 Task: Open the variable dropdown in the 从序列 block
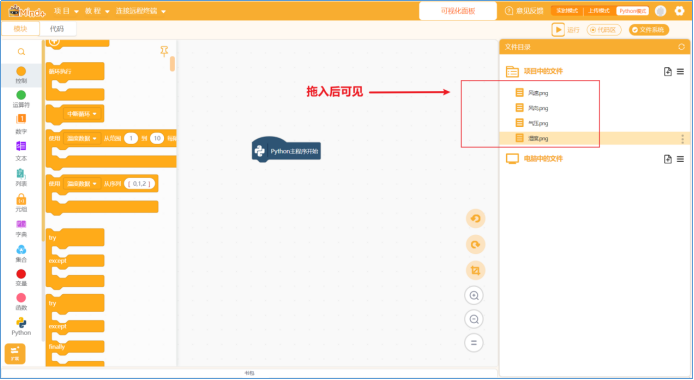click(81, 184)
